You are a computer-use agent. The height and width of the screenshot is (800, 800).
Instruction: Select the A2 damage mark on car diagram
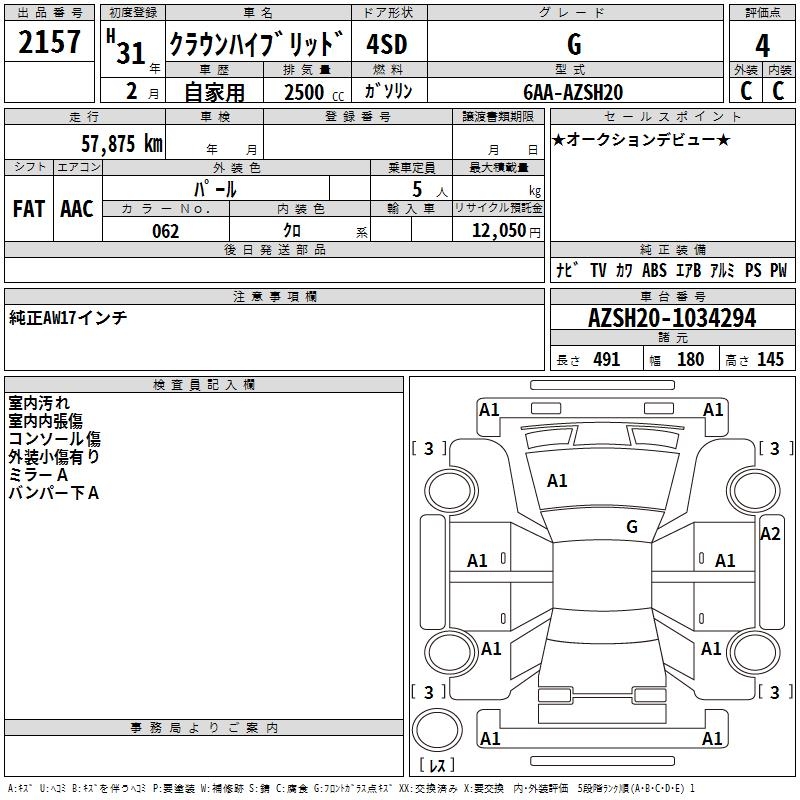[x=769, y=534]
